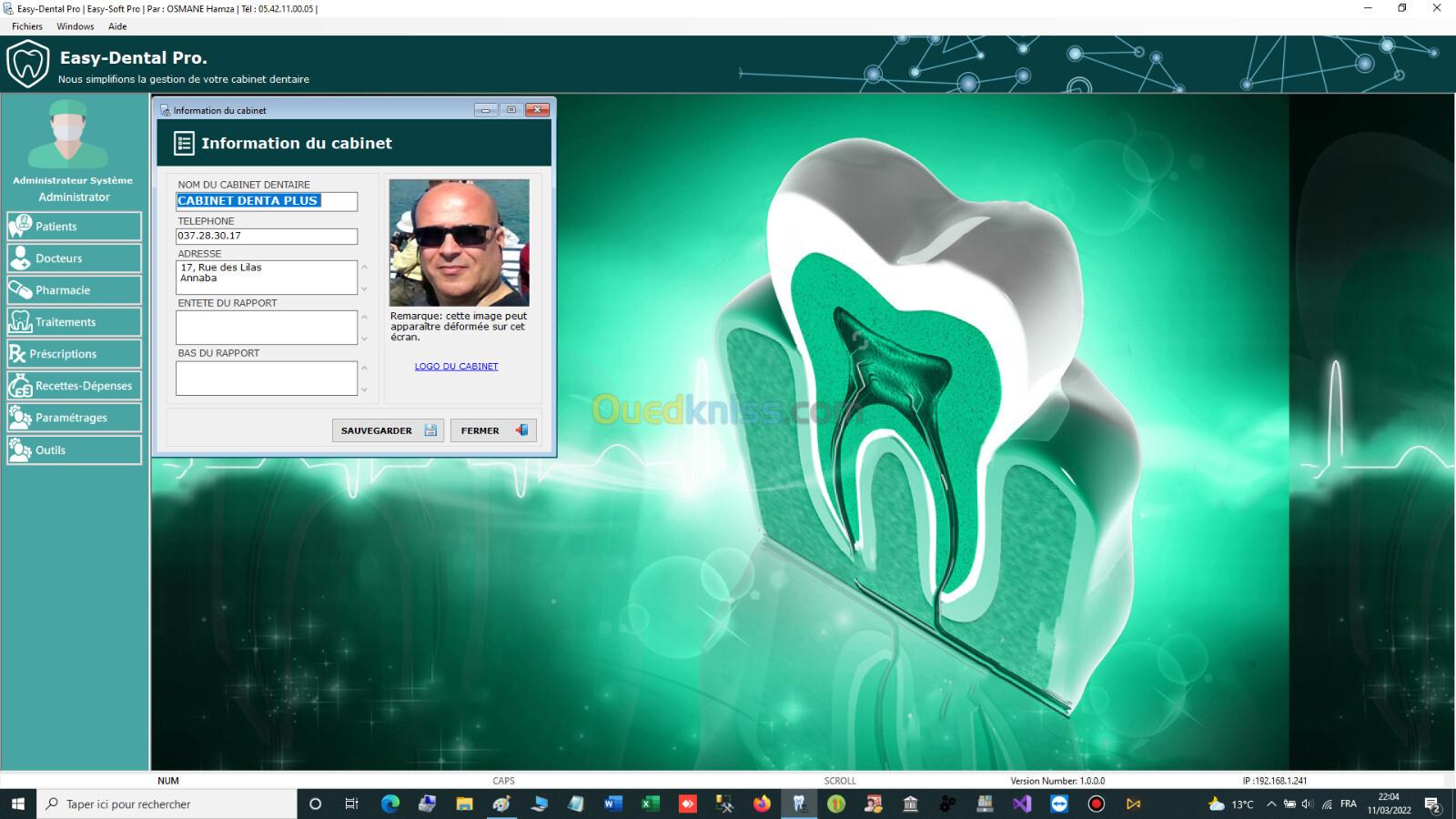Click the SAUVEGARDER button

pyautogui.click(x=388, y=430)
